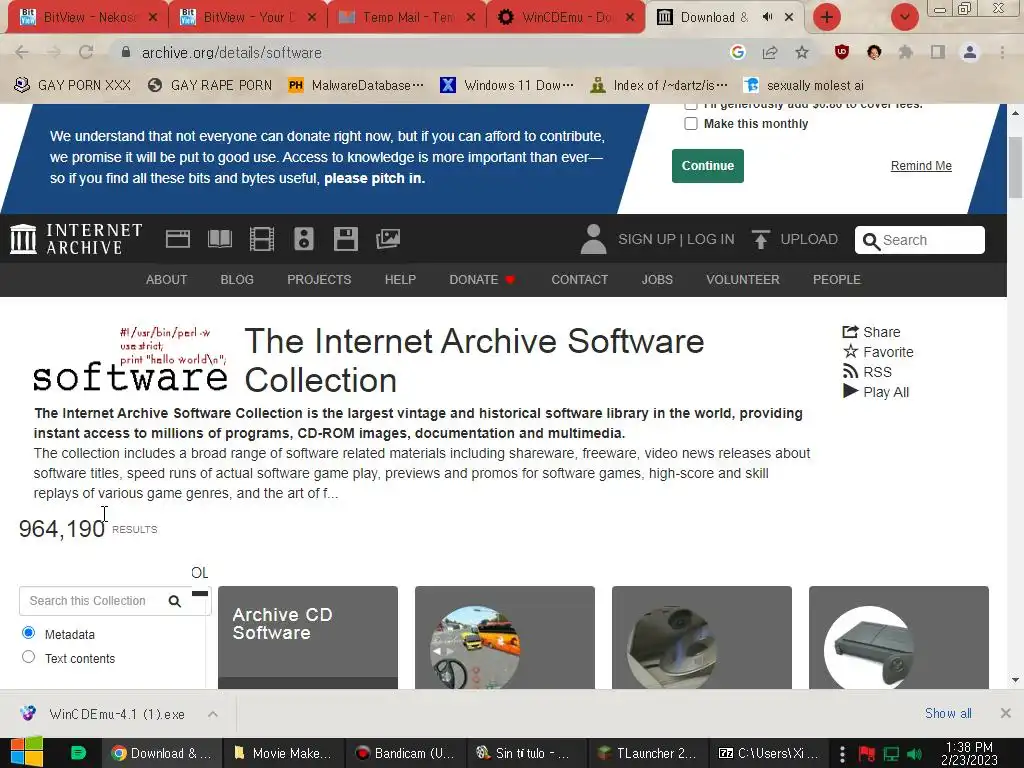
Task: Click the Google icon in address bar
Action: point(737,52)
